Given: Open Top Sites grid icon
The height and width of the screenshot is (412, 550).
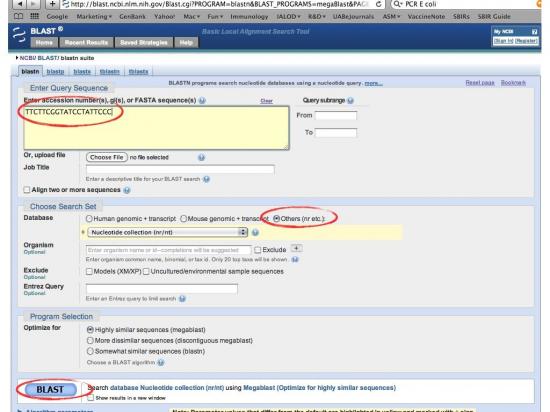Looking at the screenshot, I should click(x=34, y=16).
